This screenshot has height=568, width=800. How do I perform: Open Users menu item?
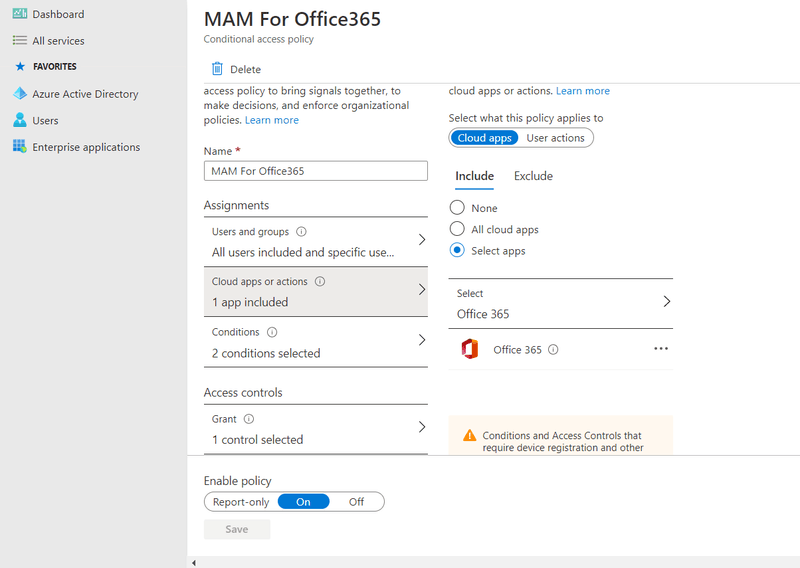pyautogui.click(x=45, y=120)
